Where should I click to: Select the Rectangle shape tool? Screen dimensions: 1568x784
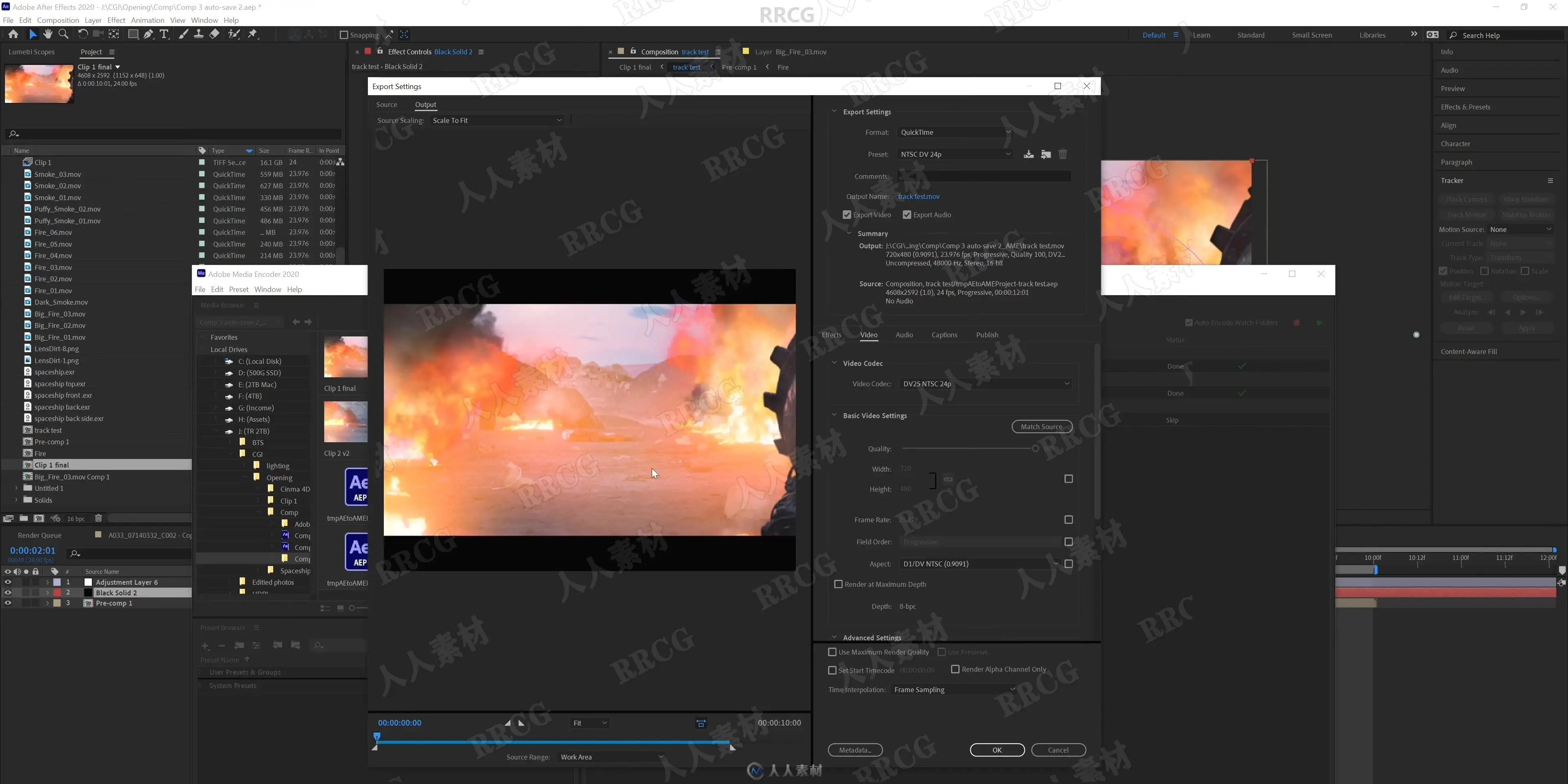[133, 35]
